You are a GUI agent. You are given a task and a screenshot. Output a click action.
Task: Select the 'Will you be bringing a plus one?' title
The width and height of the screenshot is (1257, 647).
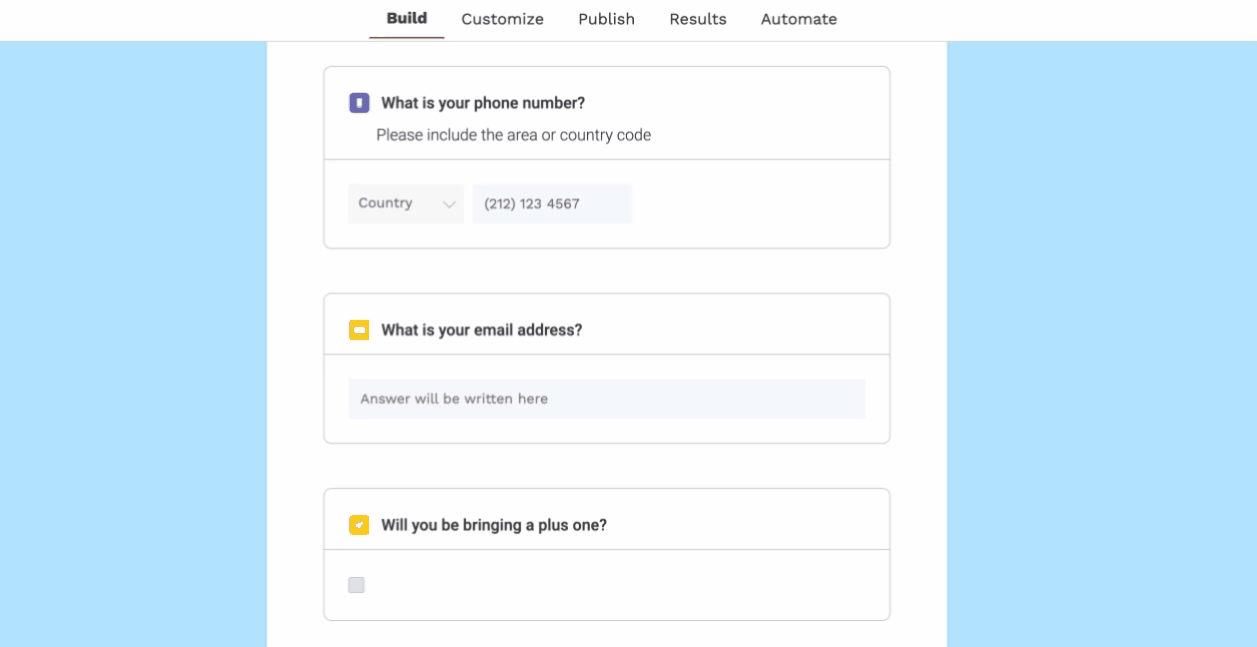pos(494,525)
